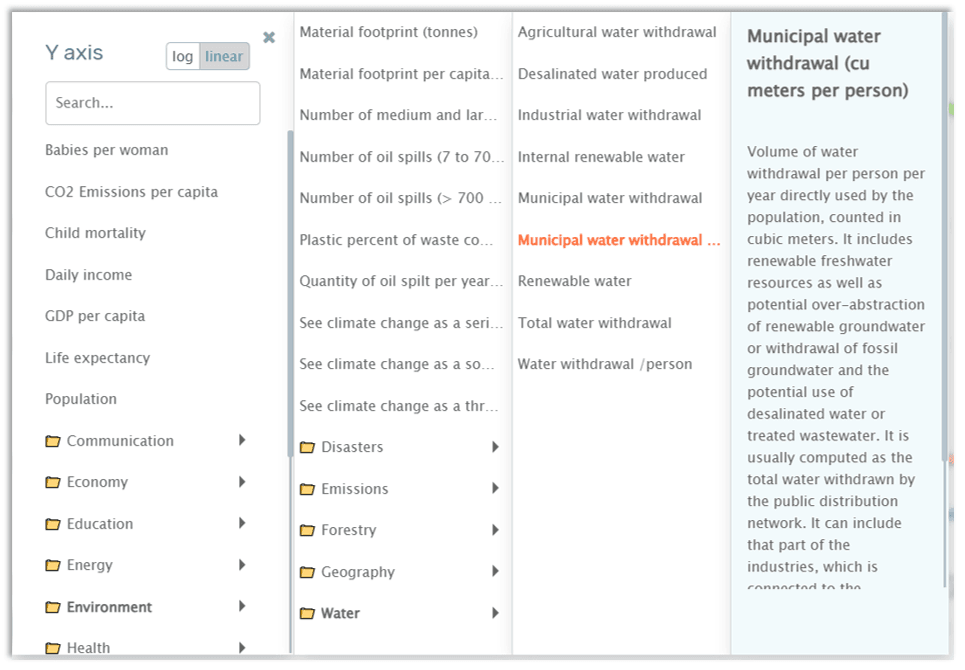This screenshot has width=965, height=670.
Task: Click the Geography folder icon
Action: click(x=307, y=573)
